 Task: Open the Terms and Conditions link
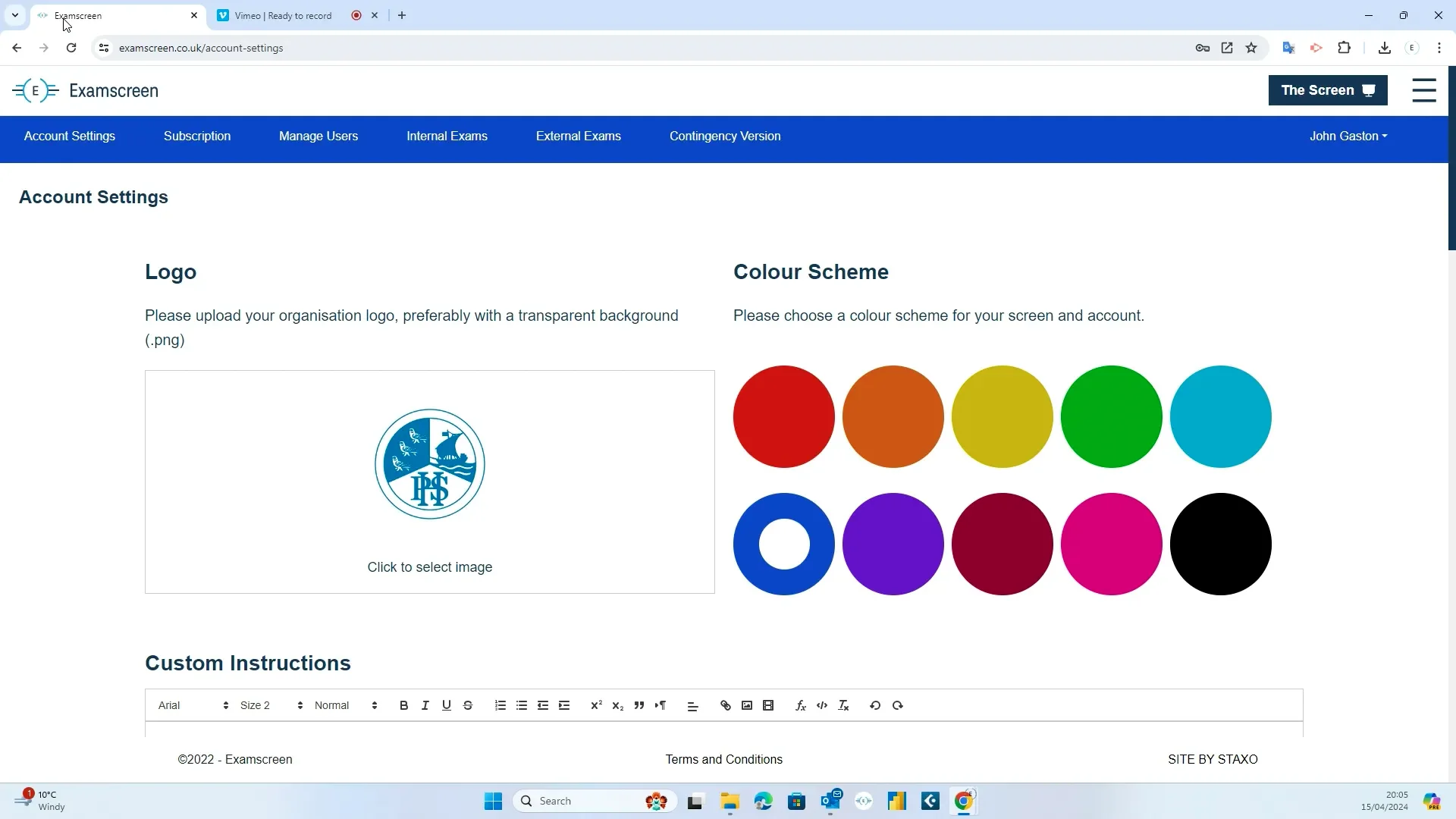click(724, 760)
